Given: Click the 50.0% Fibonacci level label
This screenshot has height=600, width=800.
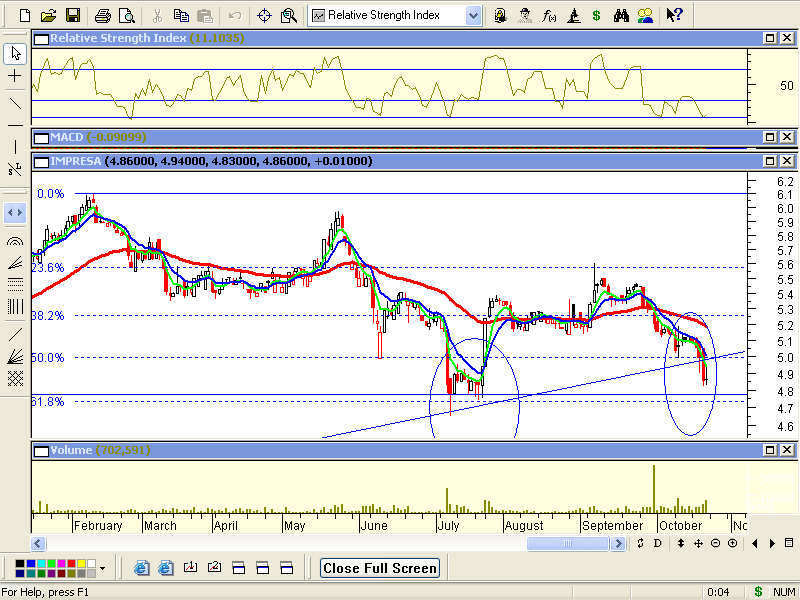Looking at the screenshot, I should coord(48,358).
